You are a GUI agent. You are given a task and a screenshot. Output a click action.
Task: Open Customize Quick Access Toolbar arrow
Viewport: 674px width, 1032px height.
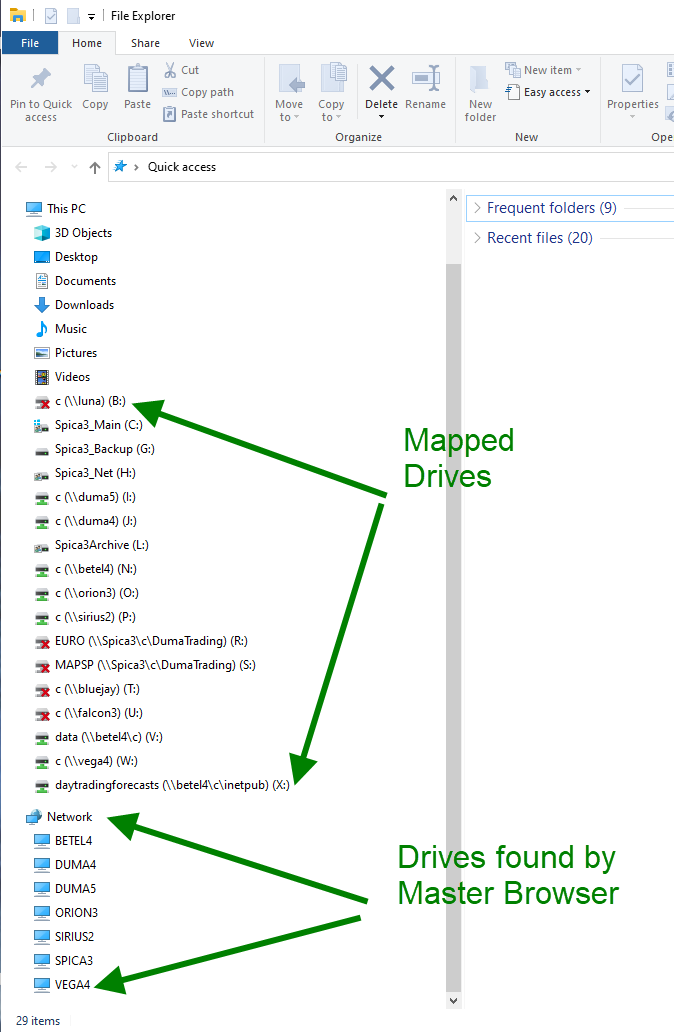(x=91, y=17)
